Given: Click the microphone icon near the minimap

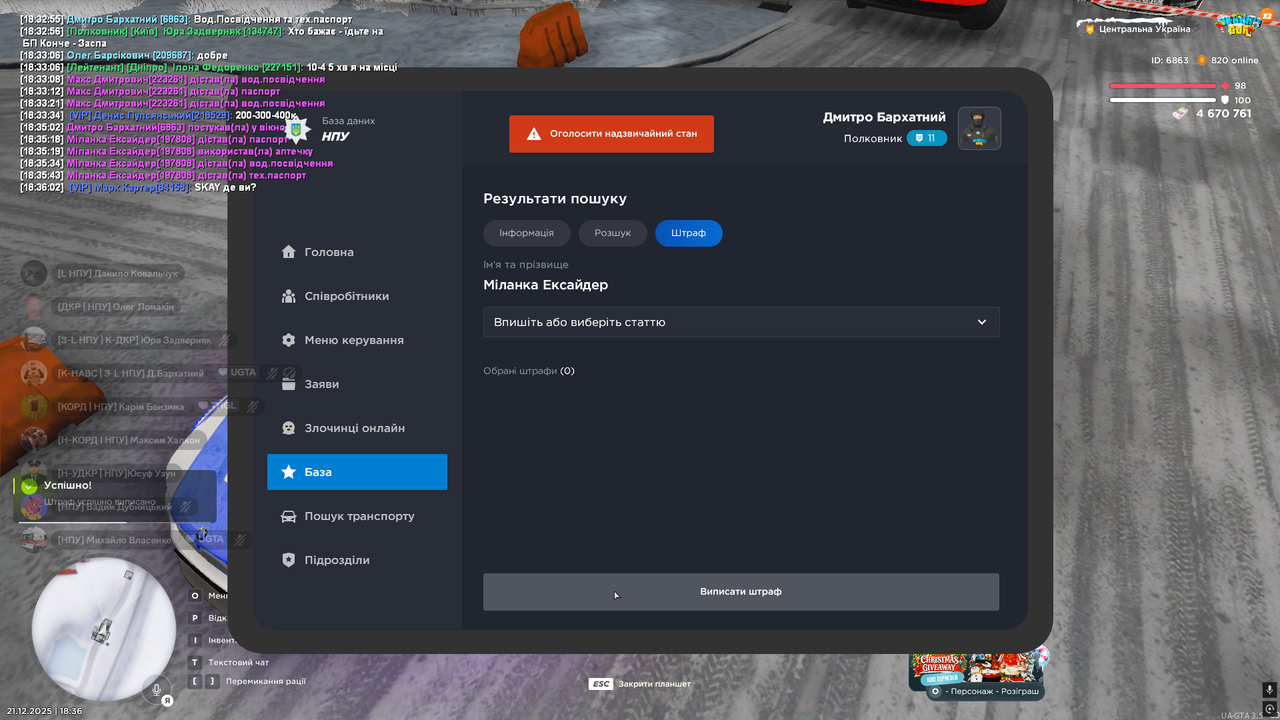Looking at the screenshot, I should (155, 688).
